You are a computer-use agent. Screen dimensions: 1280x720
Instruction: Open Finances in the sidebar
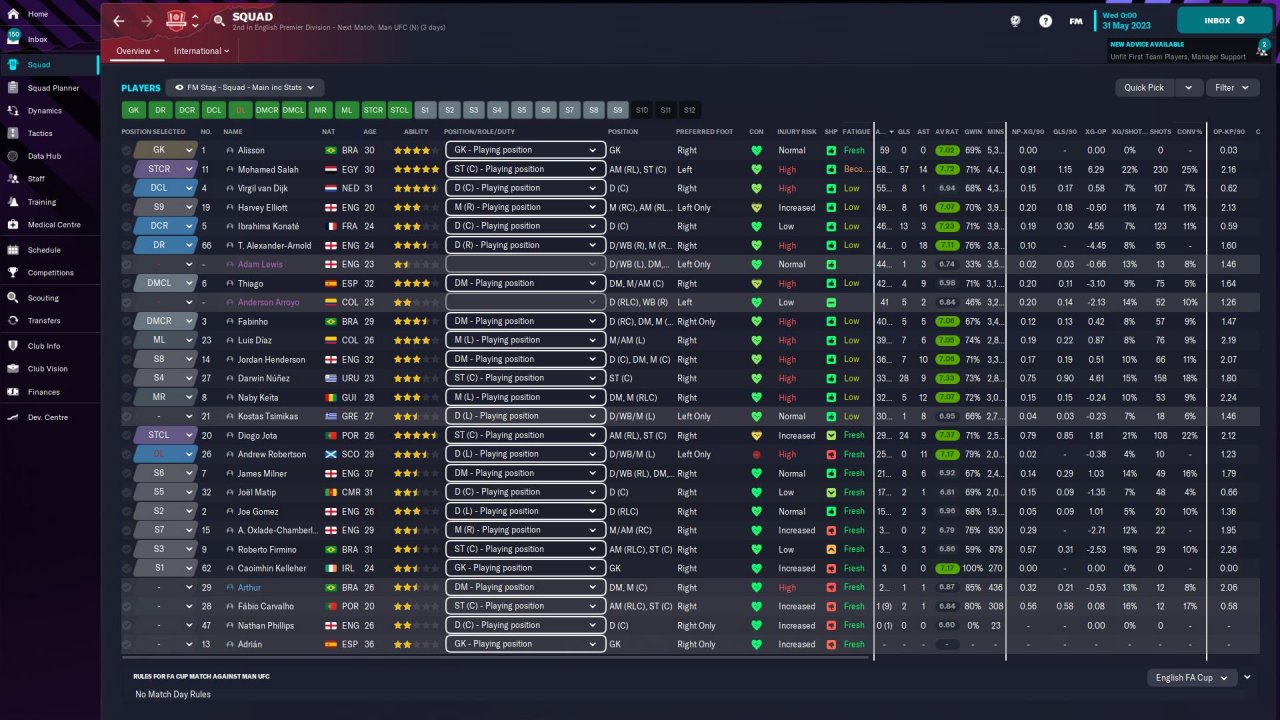44,392
